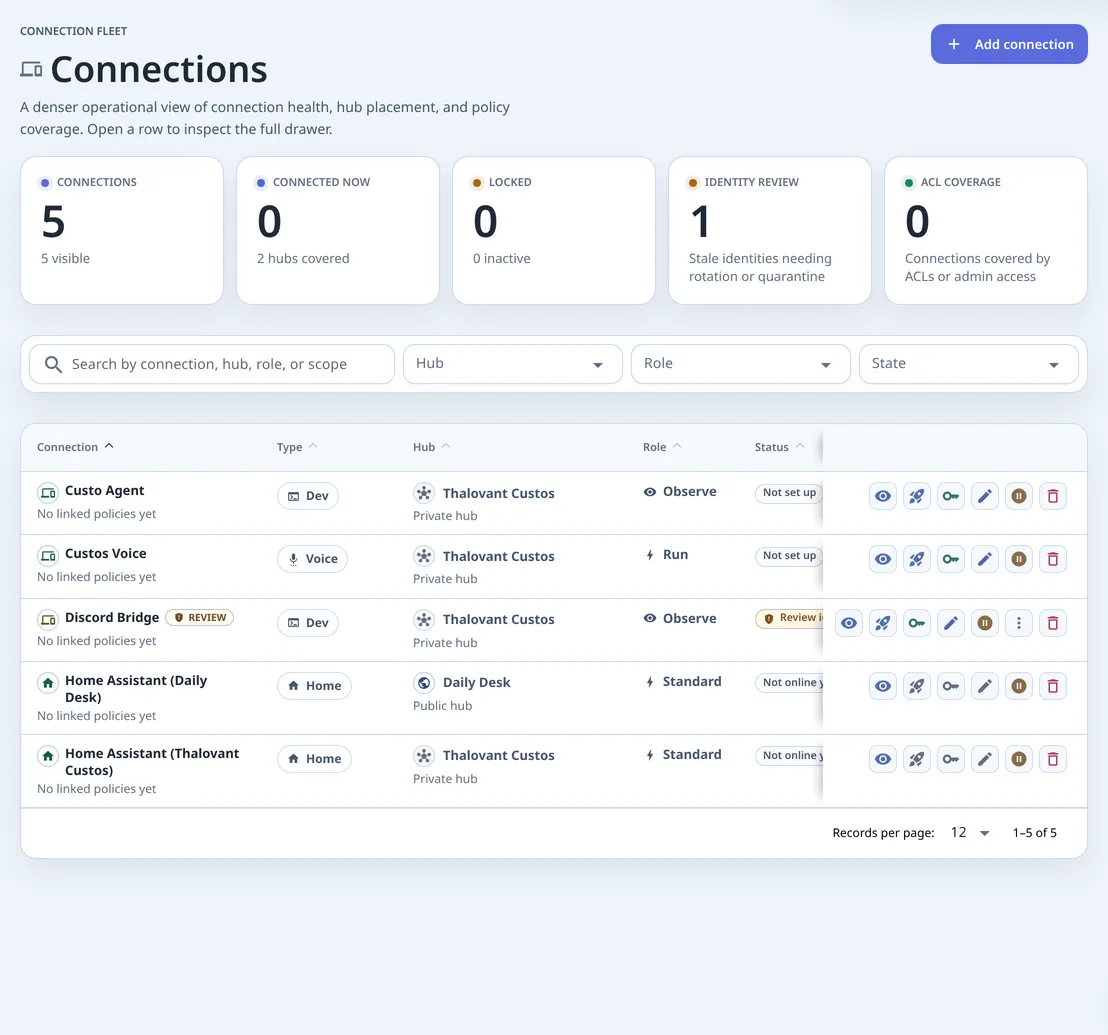Pause Home Assistant (Thalovant Custos) connection
This screenshot has width=1108, height=1035.
[1018, 759]
